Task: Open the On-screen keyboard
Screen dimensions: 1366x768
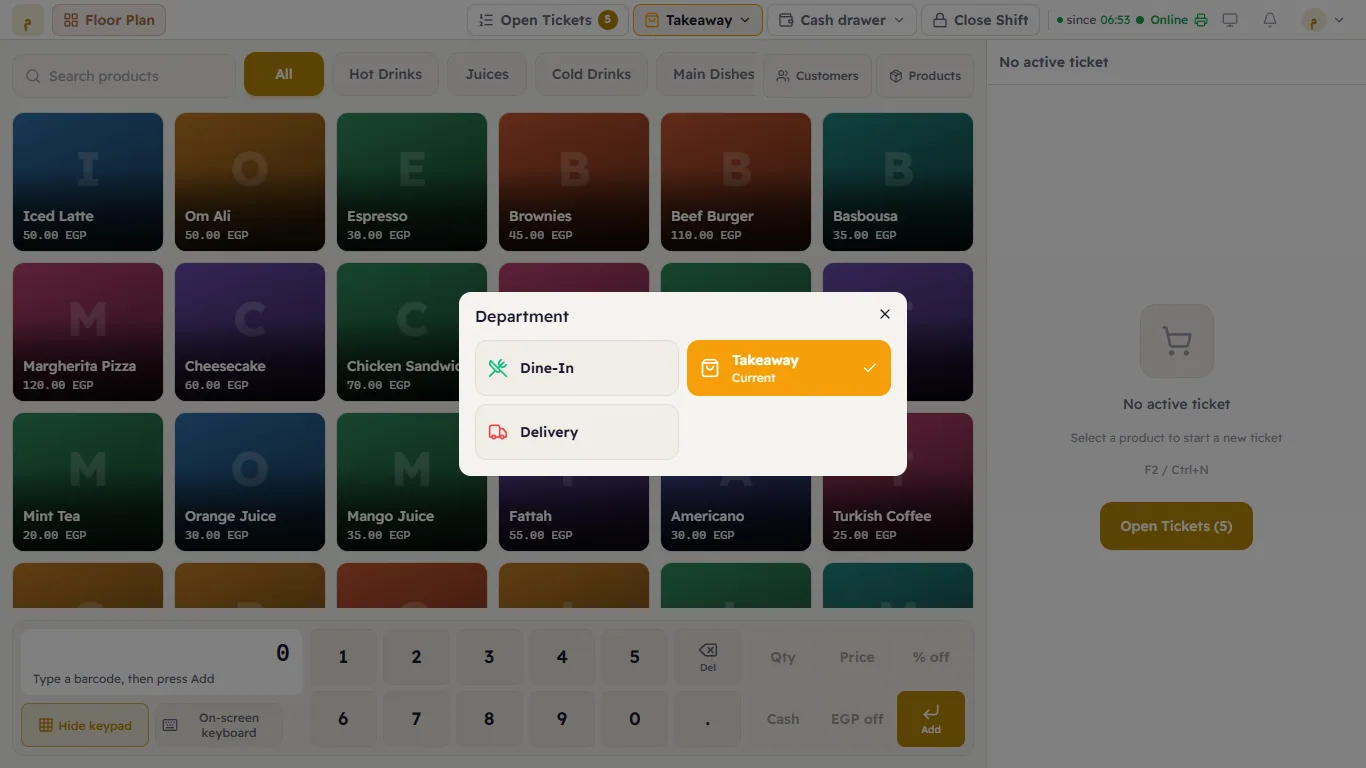Action: point(217,725)
